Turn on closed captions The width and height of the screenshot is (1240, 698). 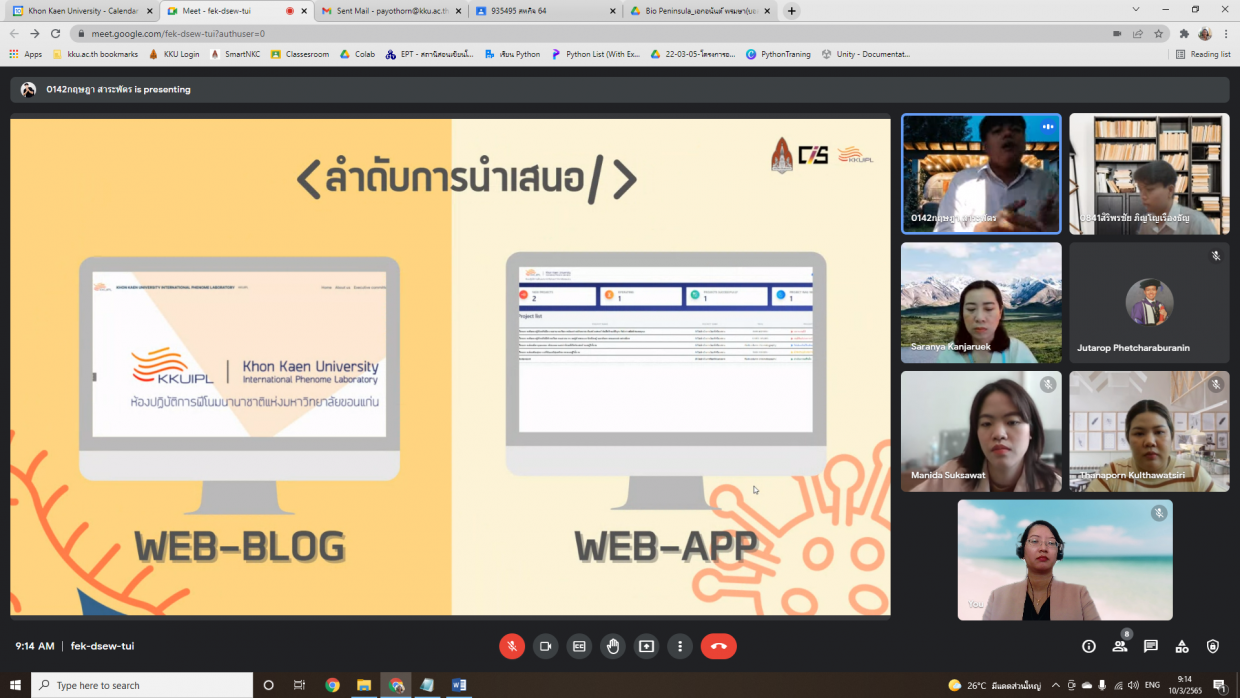coord(579,646)
